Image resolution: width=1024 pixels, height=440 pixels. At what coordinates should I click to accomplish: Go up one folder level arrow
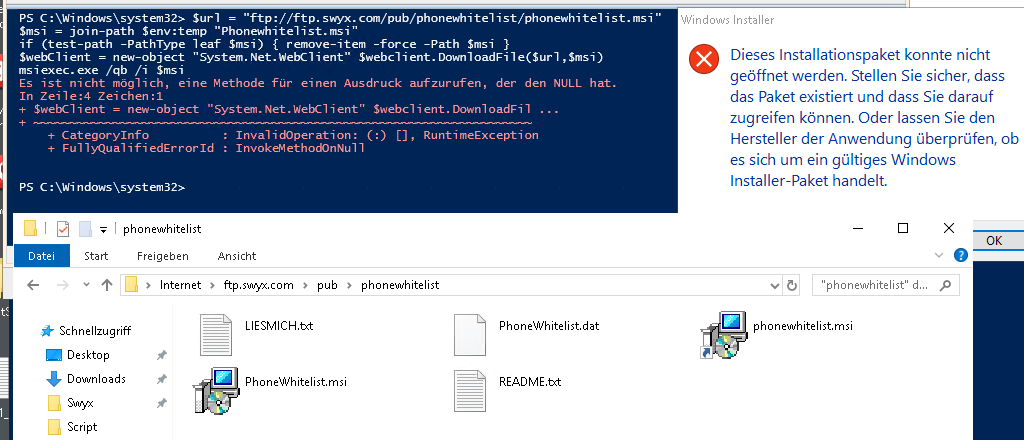coord(107,285)
